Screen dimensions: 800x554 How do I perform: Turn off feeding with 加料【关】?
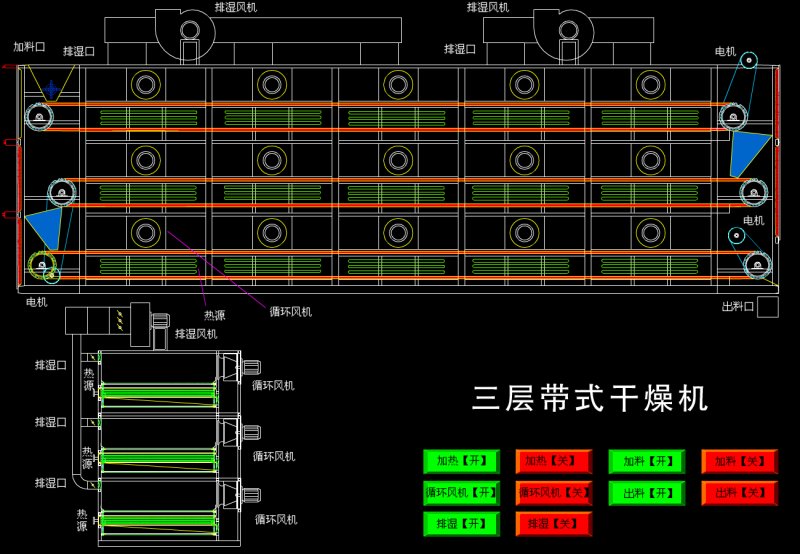tap(740, 461)
